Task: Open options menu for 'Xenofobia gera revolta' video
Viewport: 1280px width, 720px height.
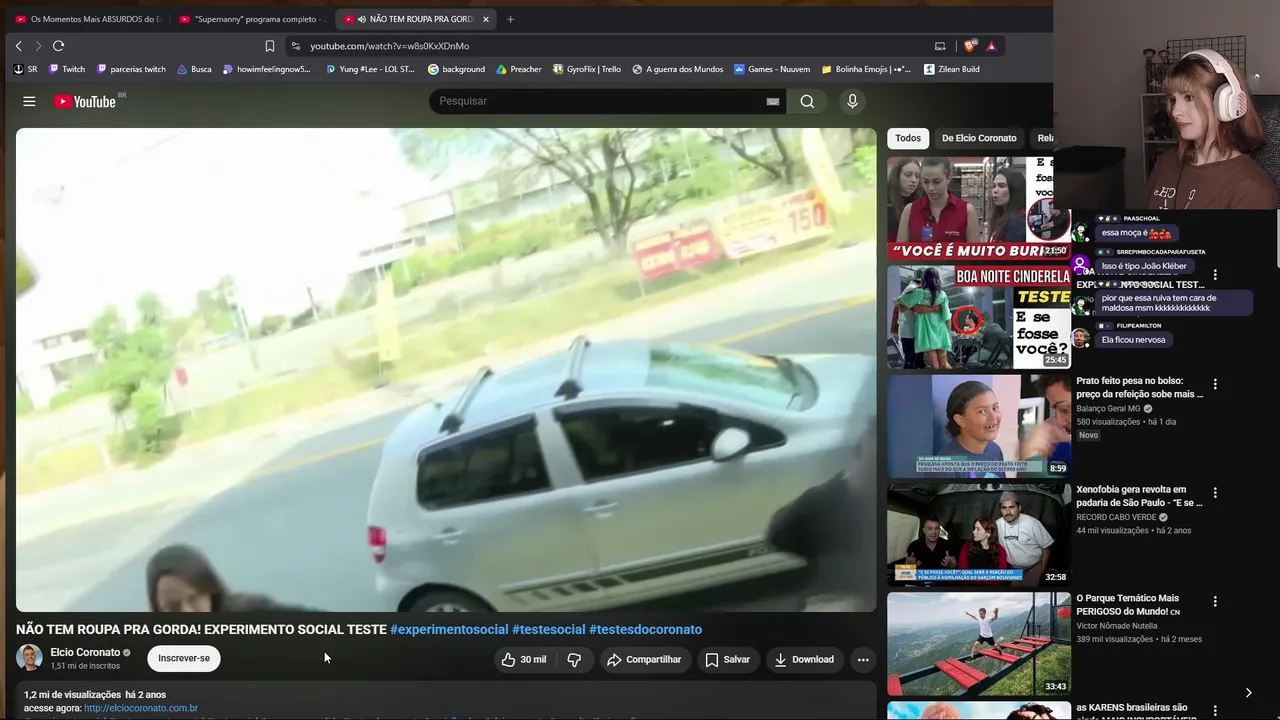Action: pos(1215,493)
